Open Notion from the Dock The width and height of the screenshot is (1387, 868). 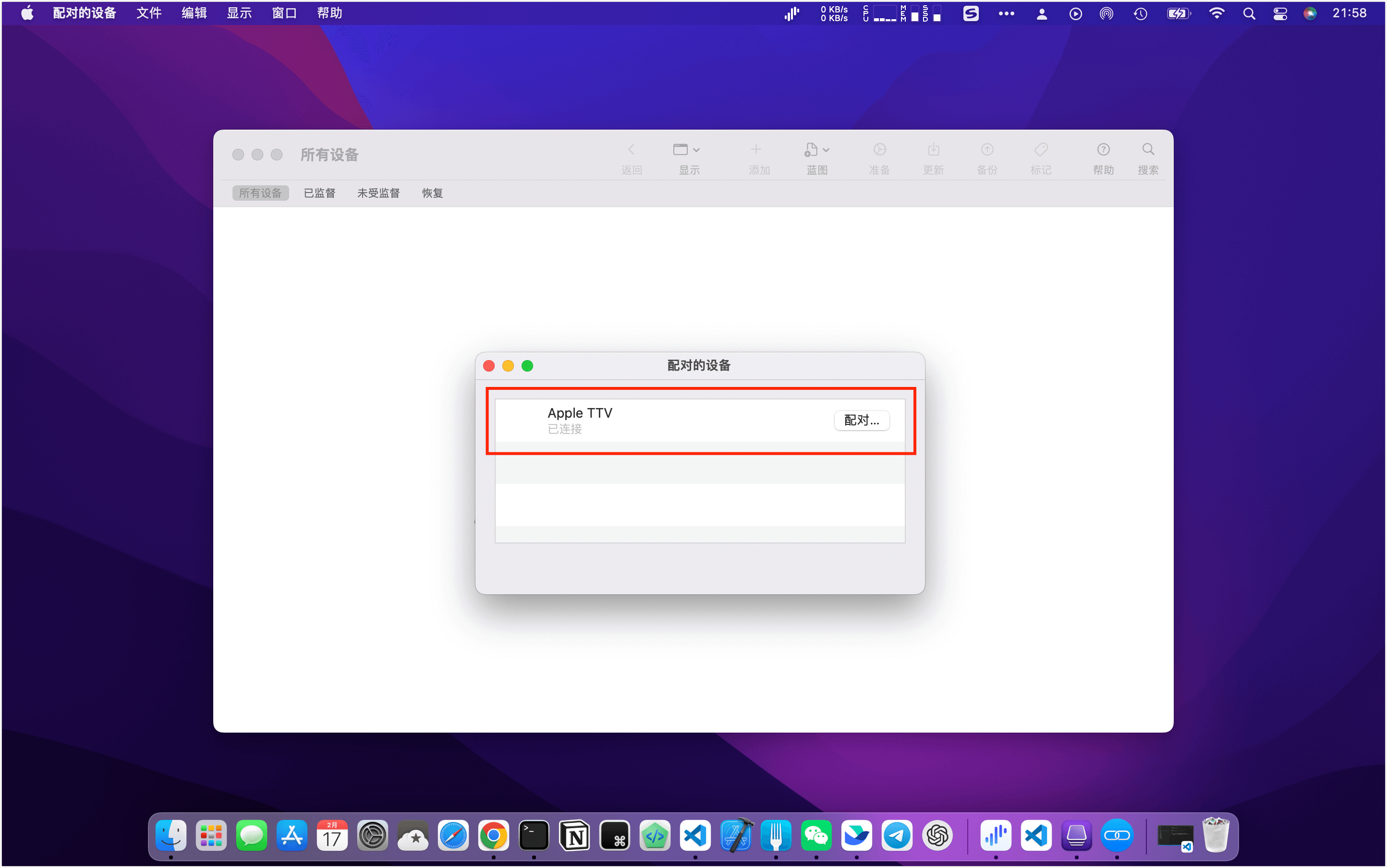tap(574, 835)
